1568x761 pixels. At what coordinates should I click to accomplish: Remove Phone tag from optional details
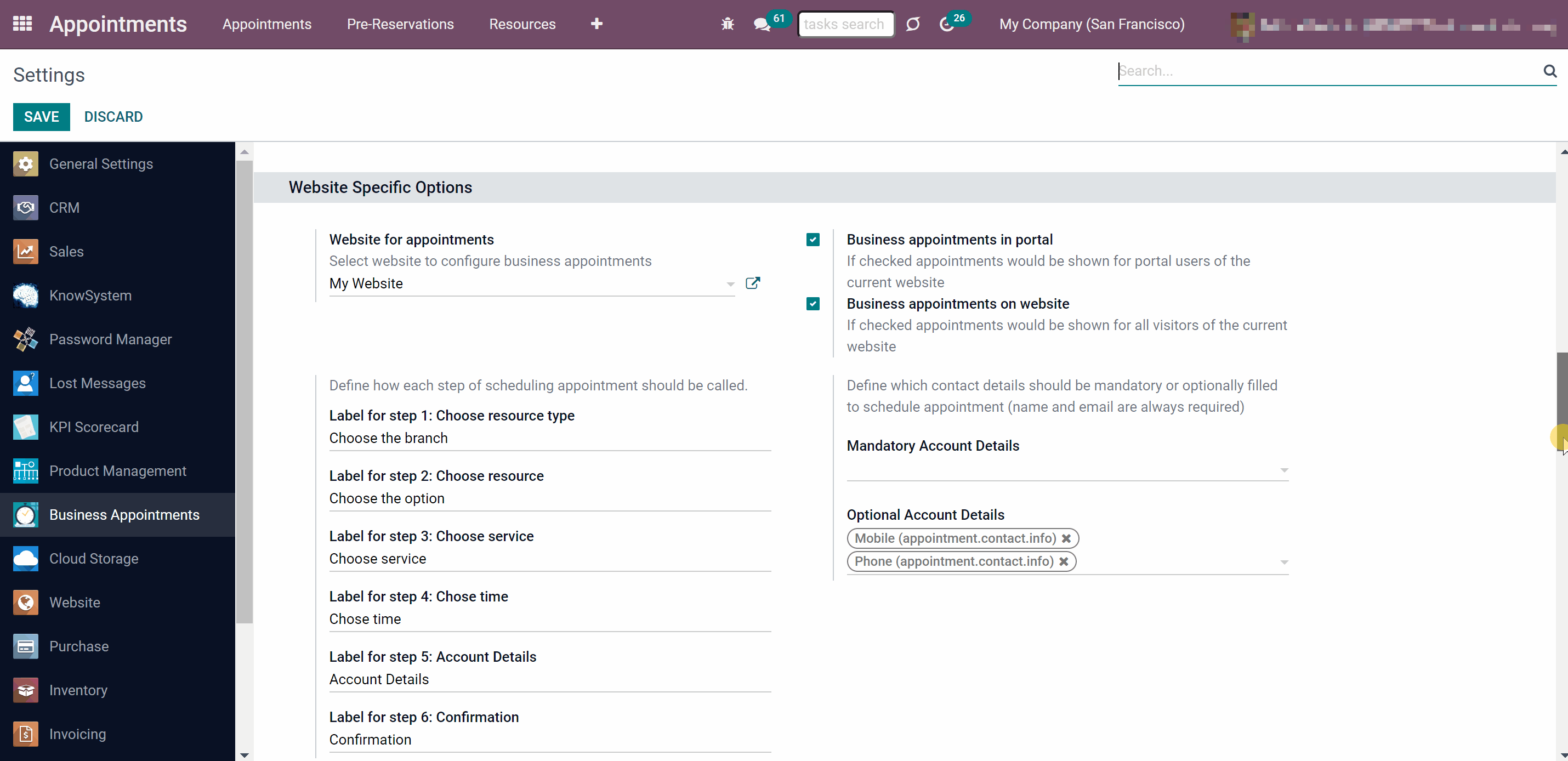pos(1064,561)
